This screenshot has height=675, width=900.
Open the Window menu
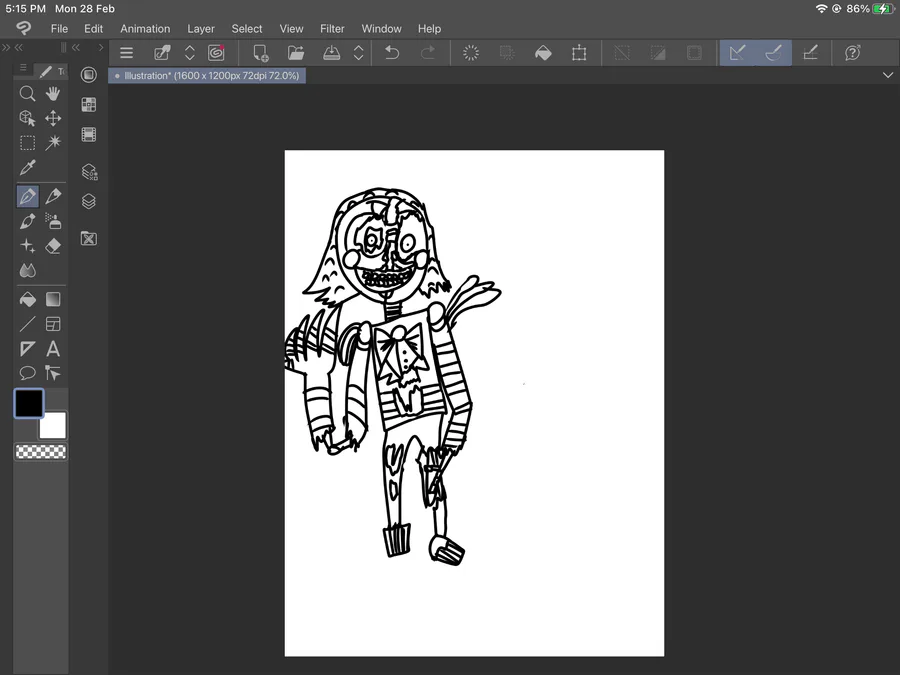(x=382, y=29)
